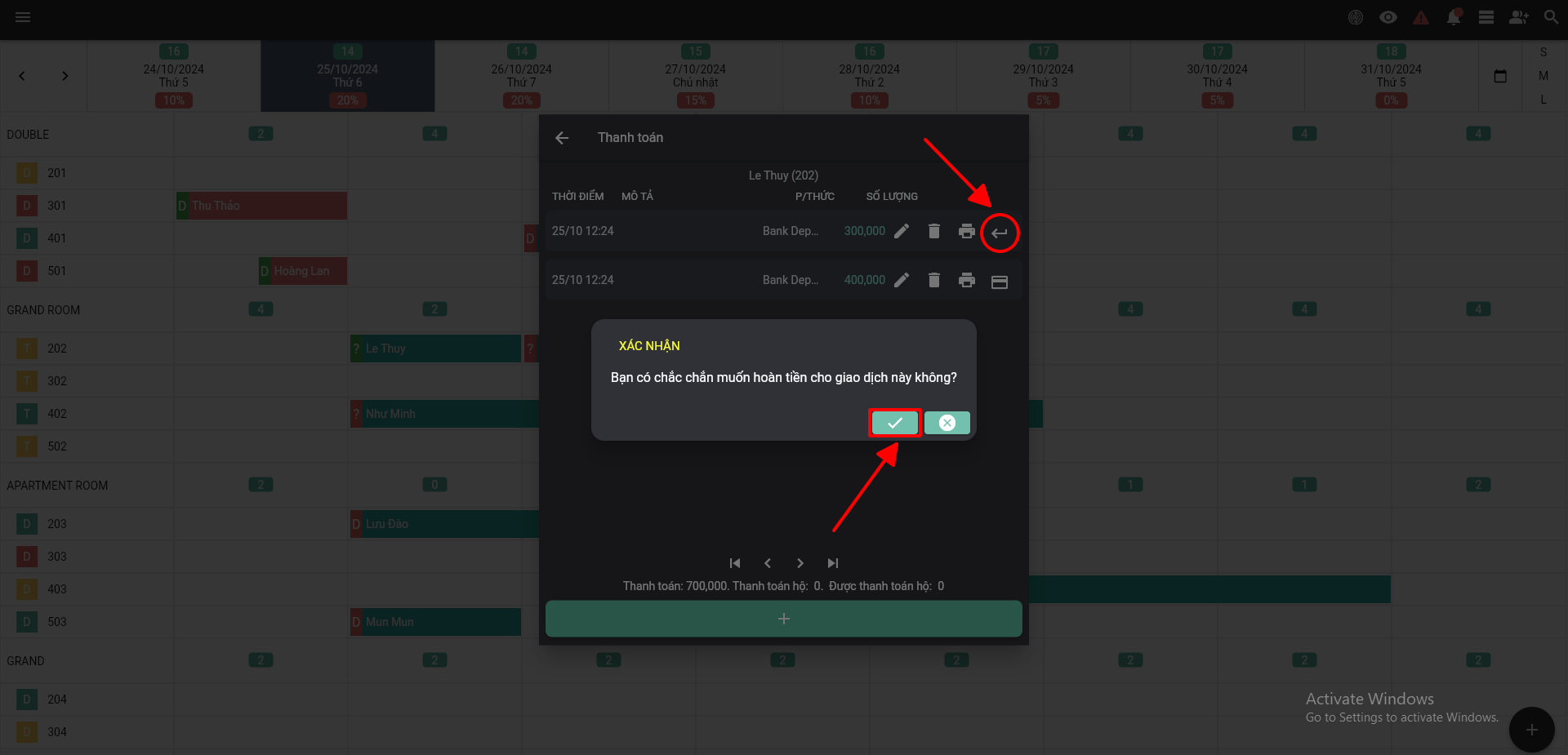Click the fingerprint icon in top bar
Screen dimensions: 1568x755
1356,17
